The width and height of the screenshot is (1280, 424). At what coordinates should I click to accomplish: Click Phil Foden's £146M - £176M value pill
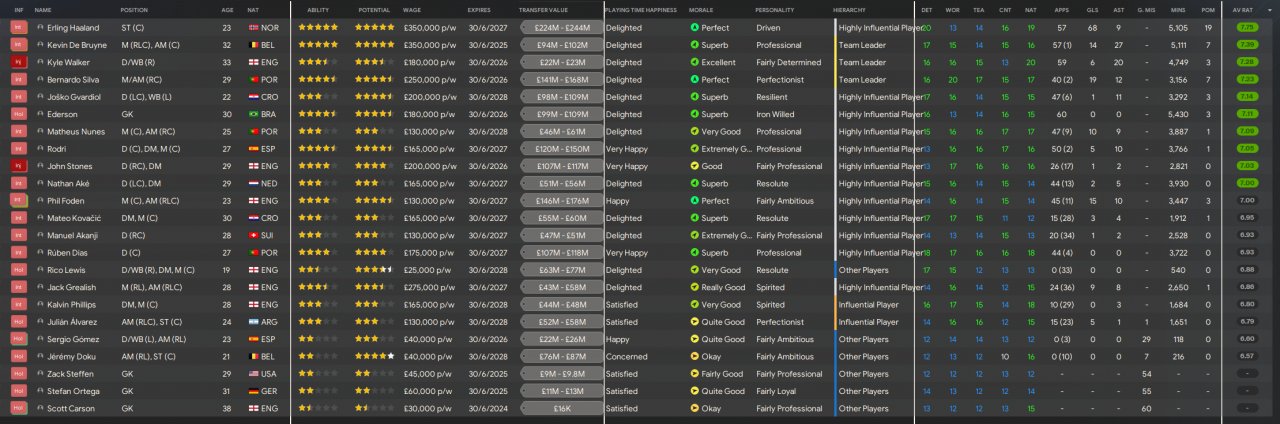tap(561, 200)
